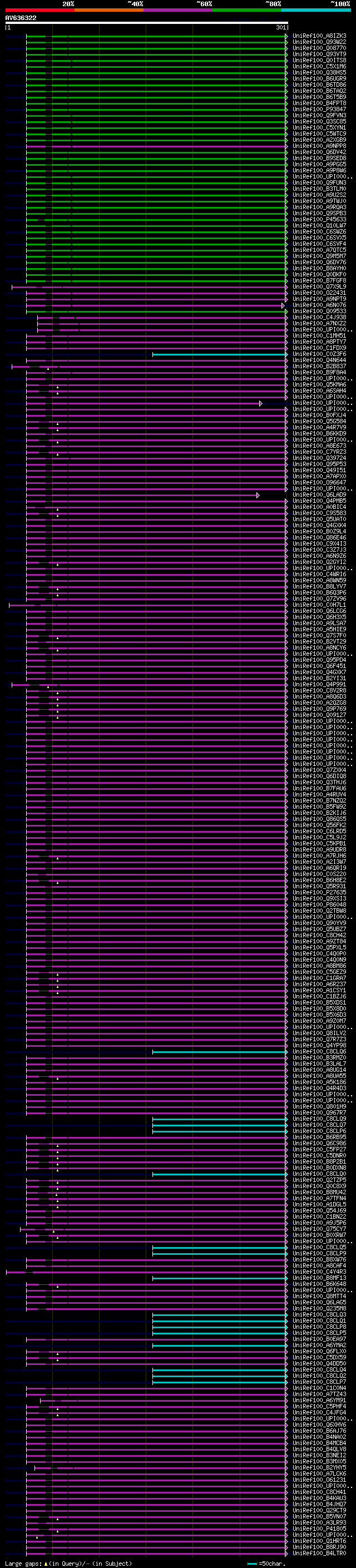
Task: Click the white query sequence bar
Action: pos(147,22)
